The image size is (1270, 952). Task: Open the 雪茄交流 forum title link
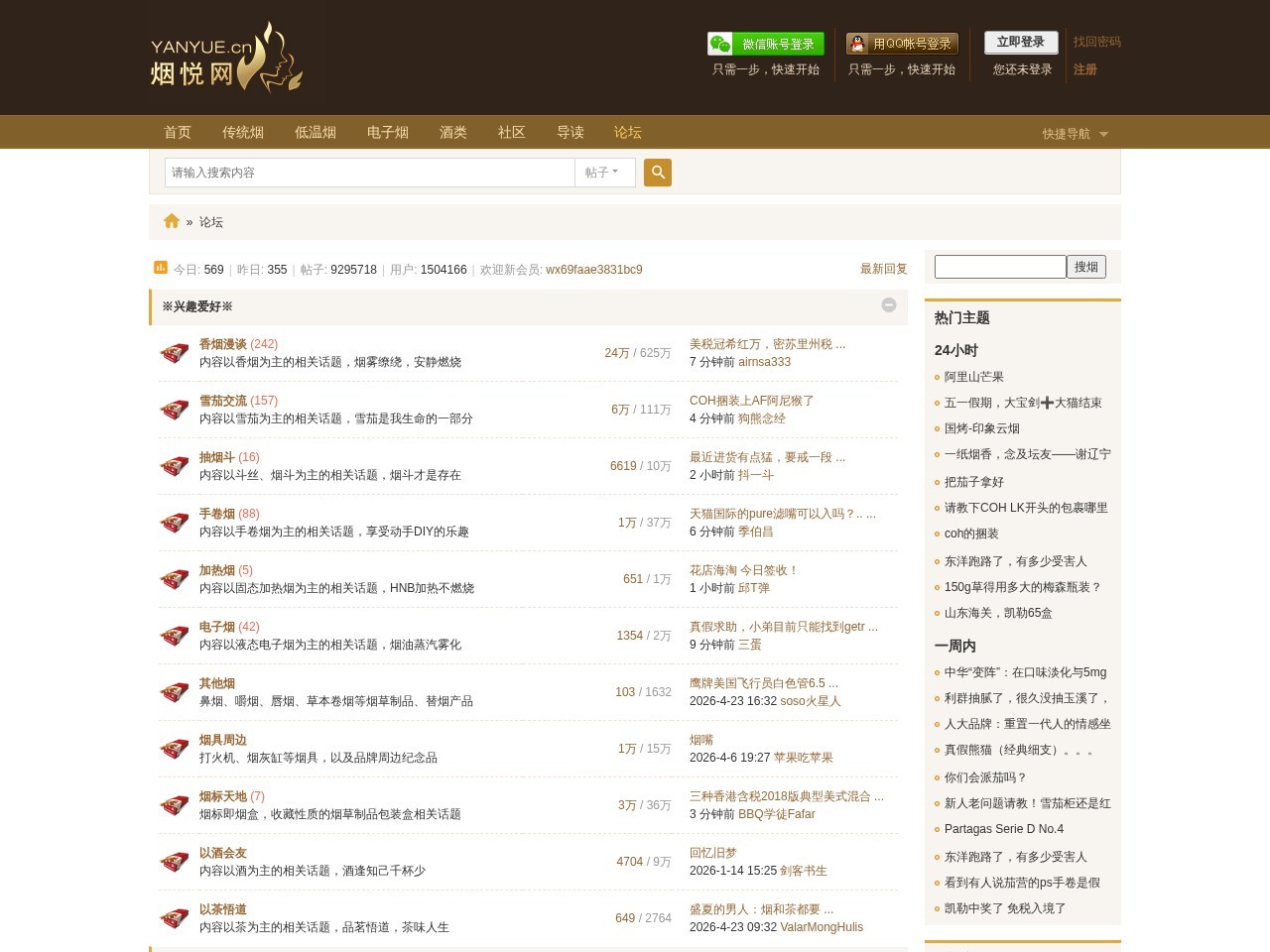pyautogui.click(x=223, y=401)
